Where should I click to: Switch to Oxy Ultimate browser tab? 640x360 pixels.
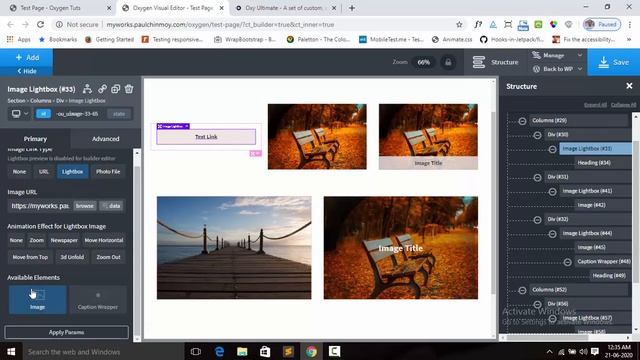[x=285, y=8]
